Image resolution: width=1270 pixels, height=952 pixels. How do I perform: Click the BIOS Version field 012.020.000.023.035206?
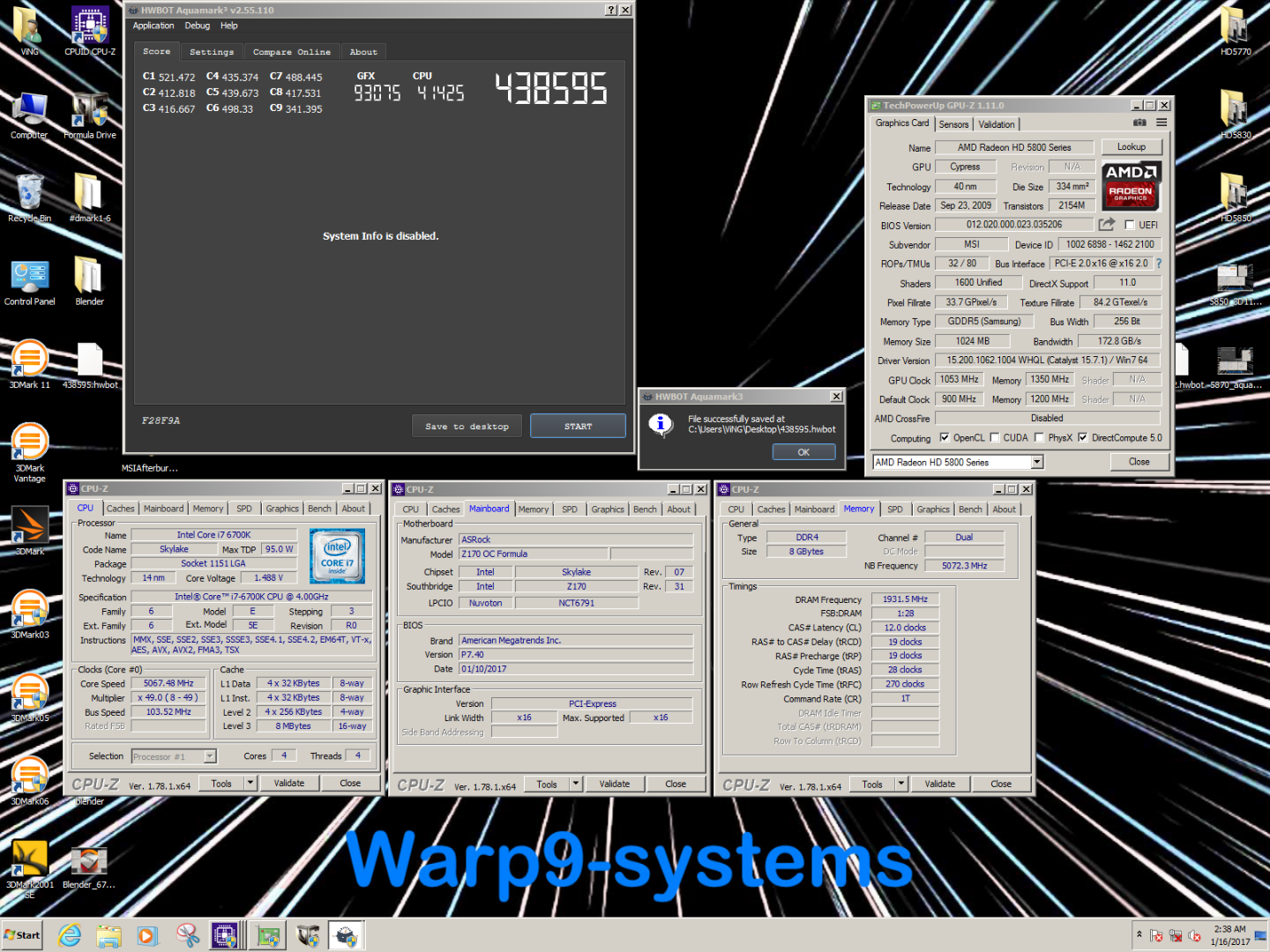click(1014, 225)
